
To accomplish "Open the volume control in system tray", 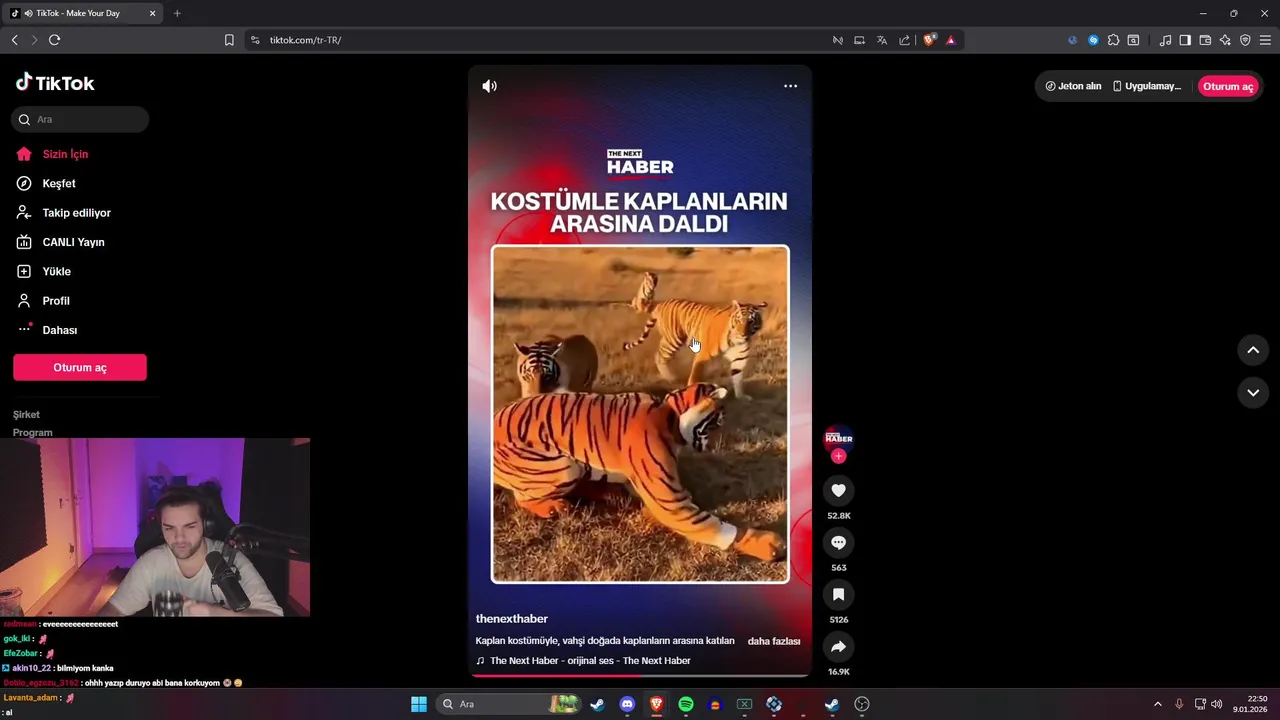I will pyautogui.click(x=1217, y=704).
